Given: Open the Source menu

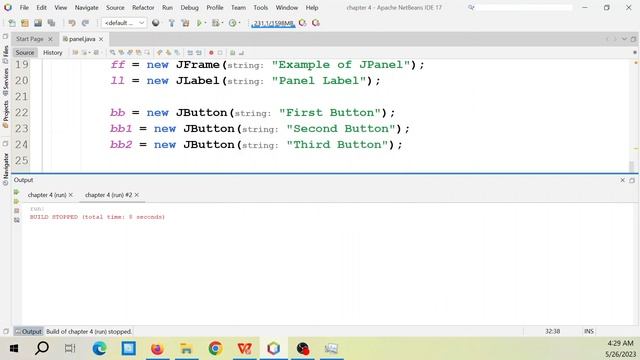Looking at the screenshot, I should coord(115,8).
